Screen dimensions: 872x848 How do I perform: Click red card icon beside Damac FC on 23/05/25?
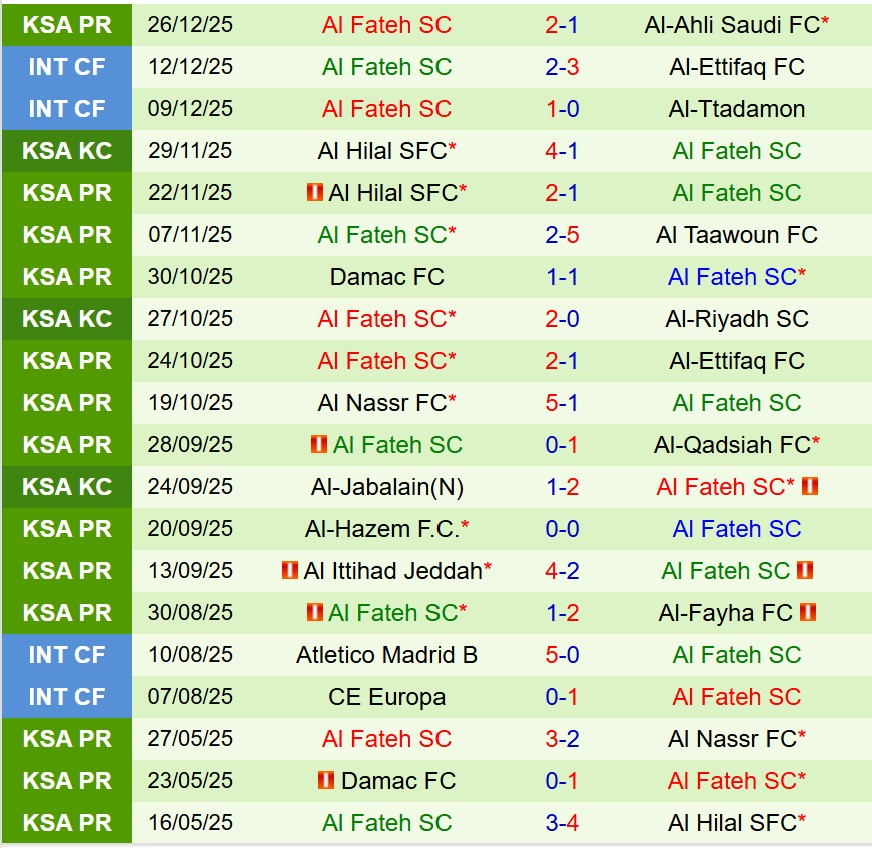tap(326, 781)
